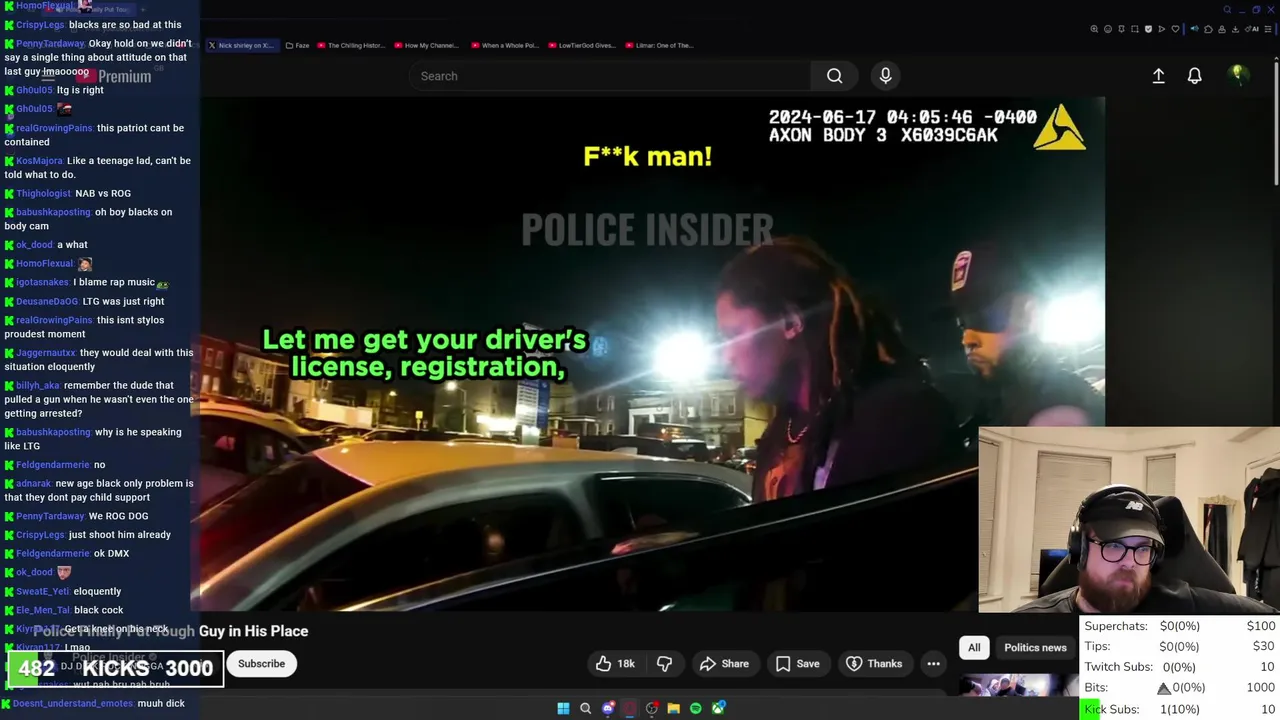Select the 'Politics news' filter chip

1035,647
